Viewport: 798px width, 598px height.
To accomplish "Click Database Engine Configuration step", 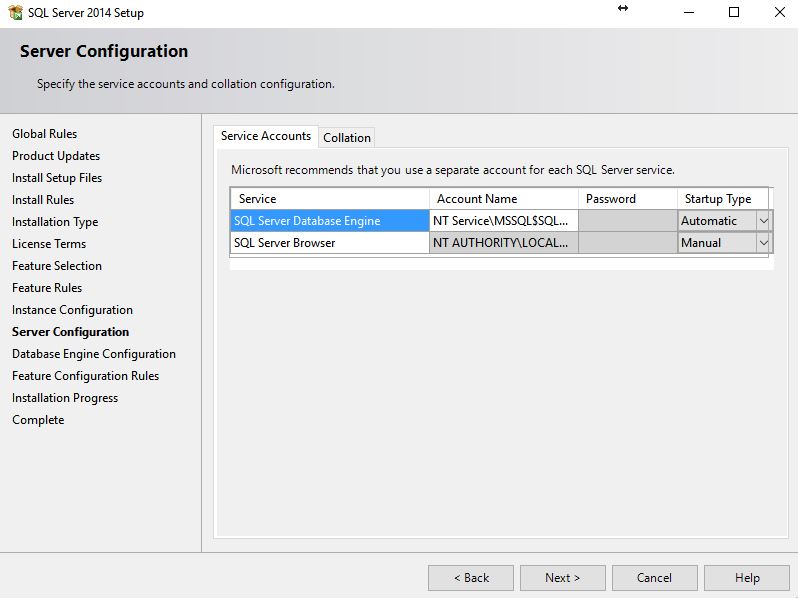I will (x=94, y=354).
